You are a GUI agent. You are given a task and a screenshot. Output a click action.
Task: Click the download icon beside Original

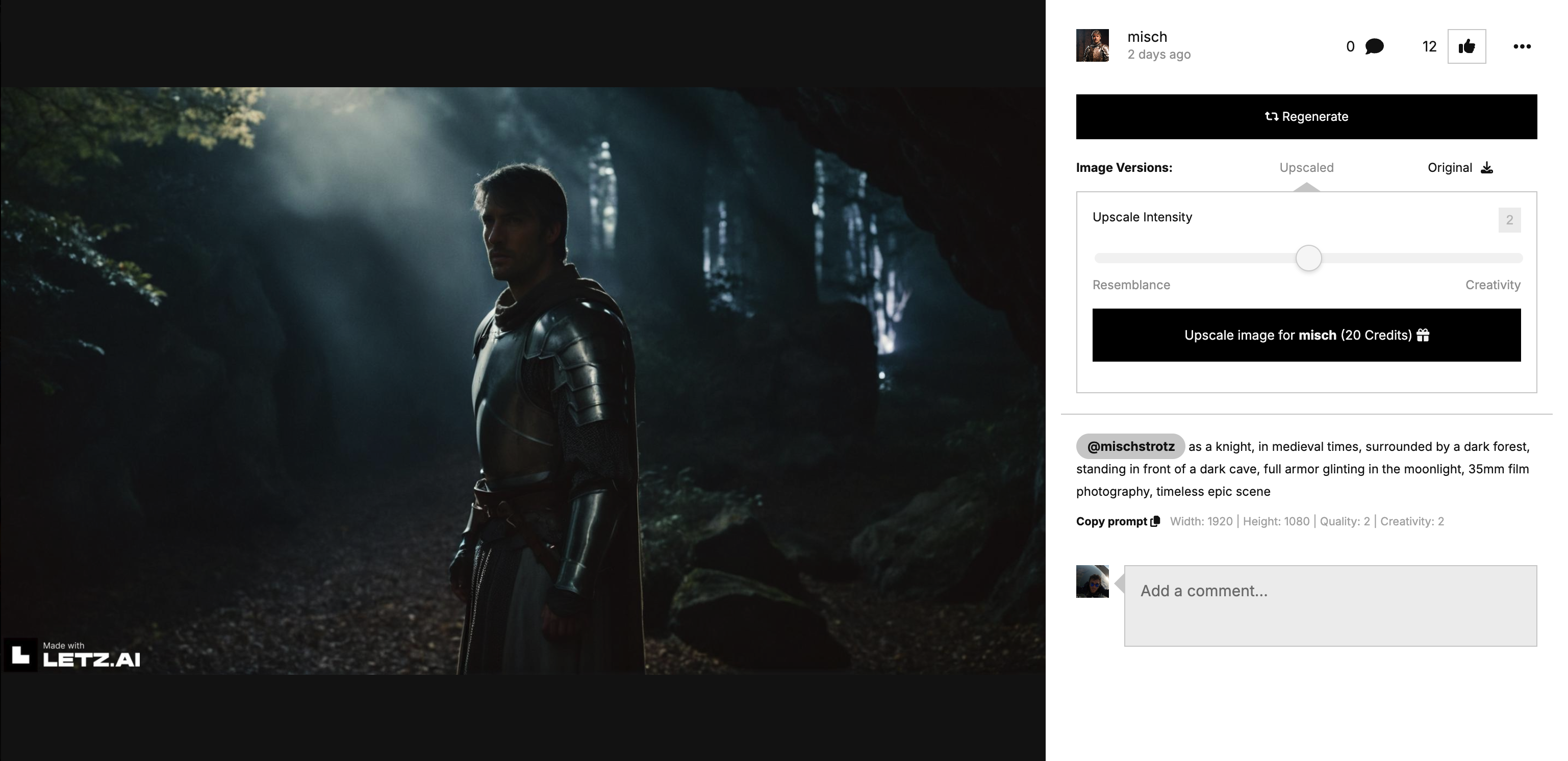coord(1486,167)
